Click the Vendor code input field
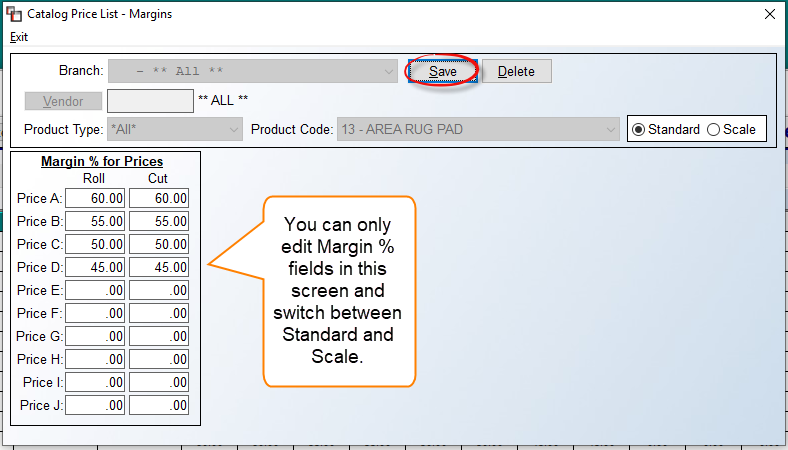788x450 pixels. (x=150, y=101)
